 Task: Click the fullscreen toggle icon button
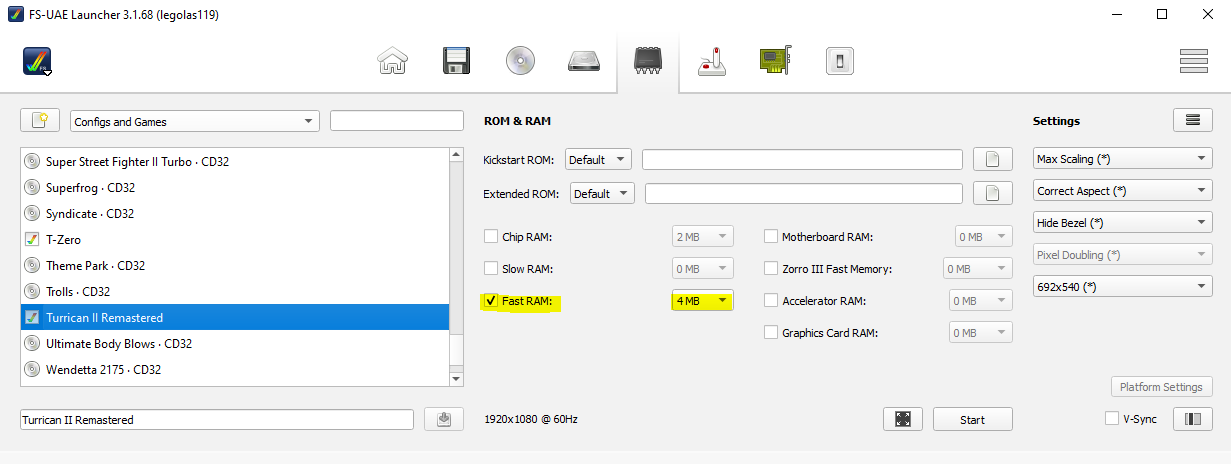click(903, 419)
